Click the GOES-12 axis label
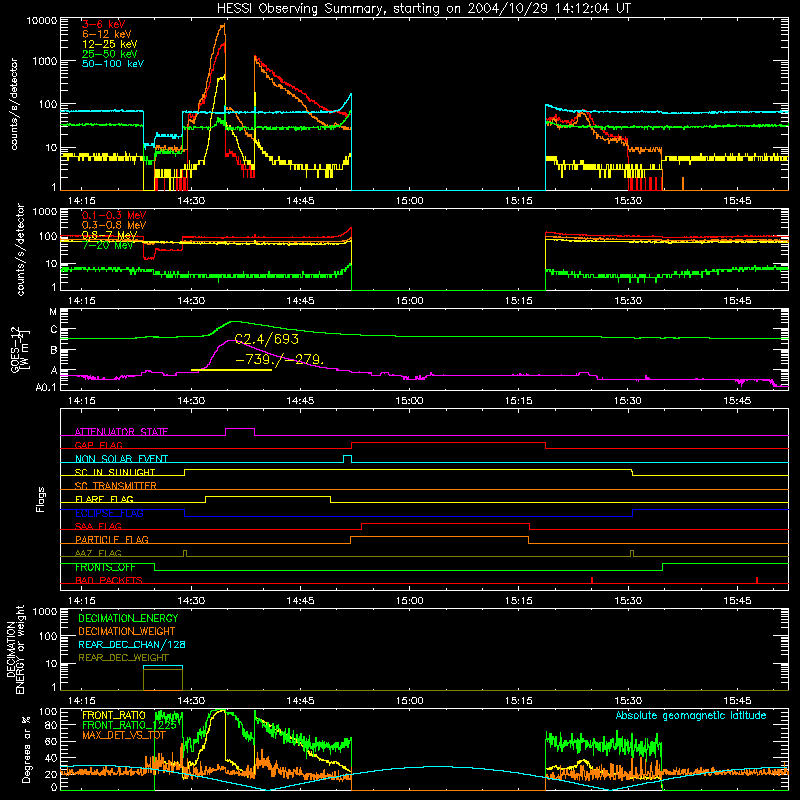800x800 pixels. click(20, 350)
